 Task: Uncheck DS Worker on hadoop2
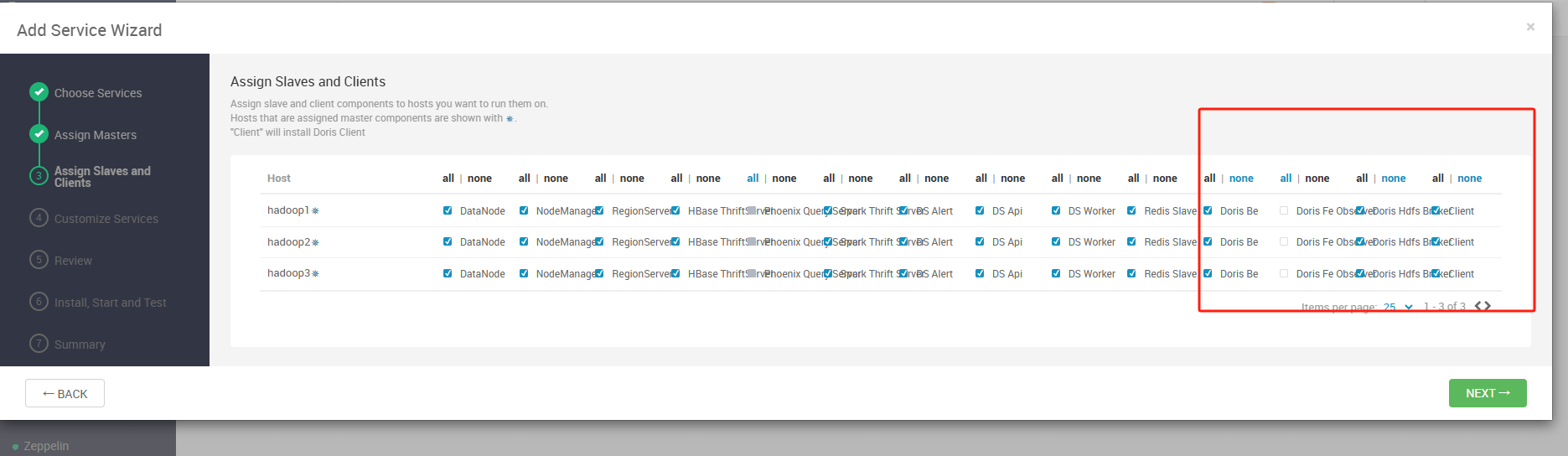(x=1056, y=241)
